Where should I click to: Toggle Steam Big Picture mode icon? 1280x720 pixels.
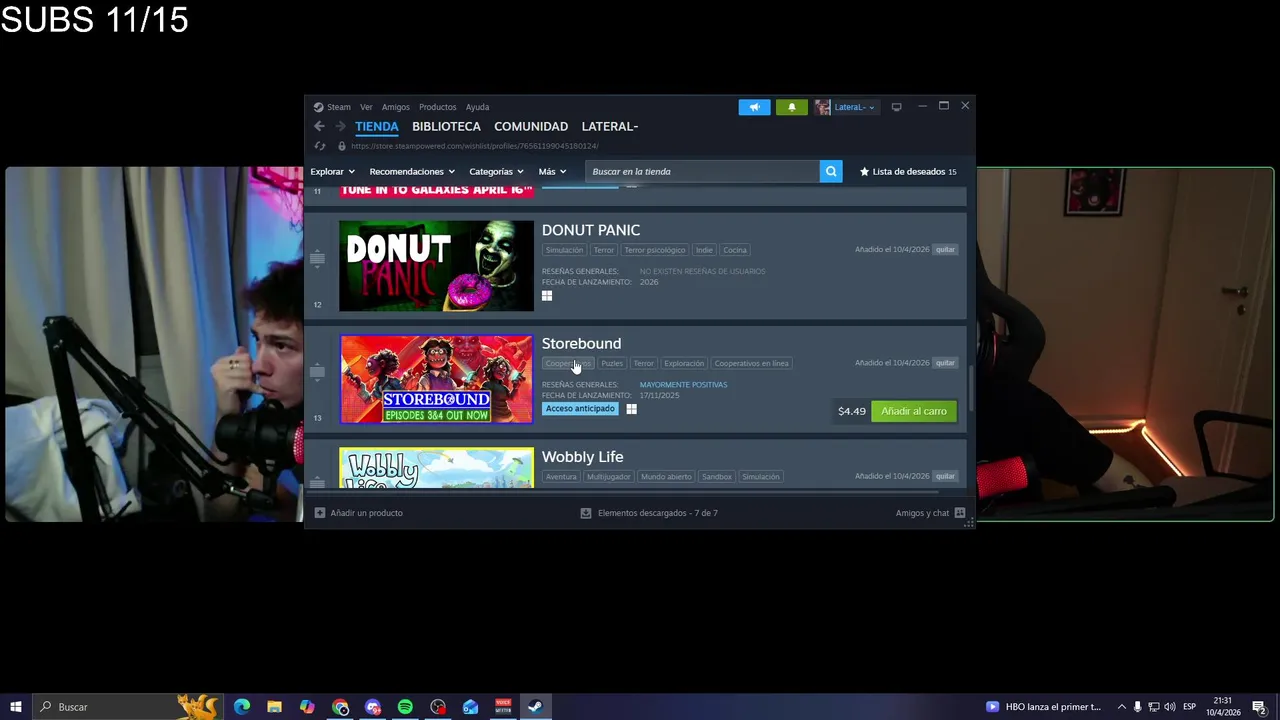pos(896,107)
